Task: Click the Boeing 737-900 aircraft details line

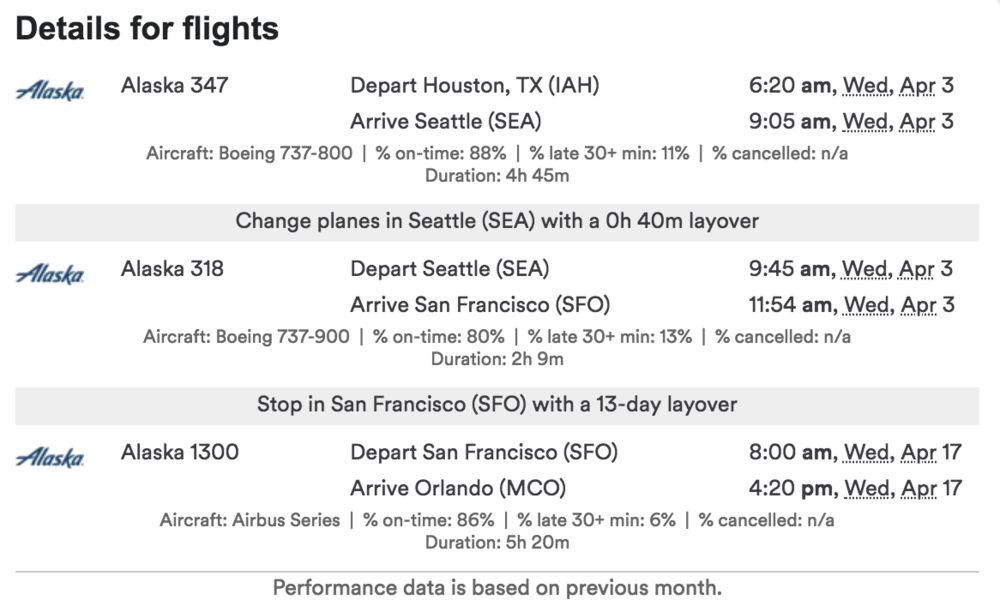Action: point(497,337)
